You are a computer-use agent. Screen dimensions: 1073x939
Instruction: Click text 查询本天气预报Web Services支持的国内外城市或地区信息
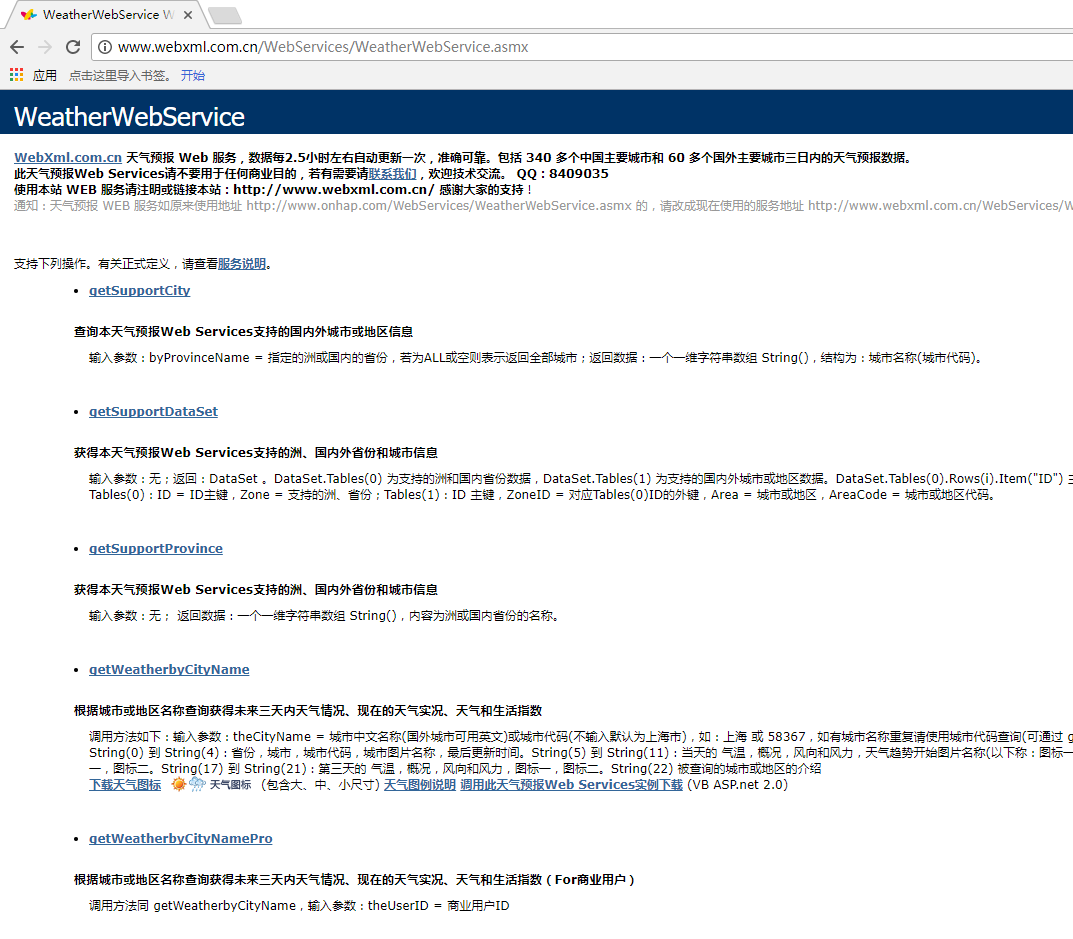[244, 332]
